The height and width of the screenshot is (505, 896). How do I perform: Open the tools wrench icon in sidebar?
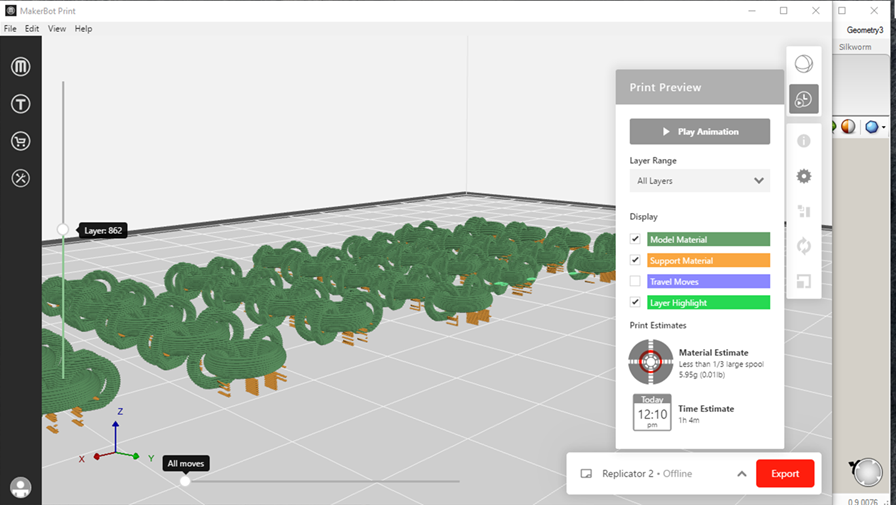pos(21,178)
